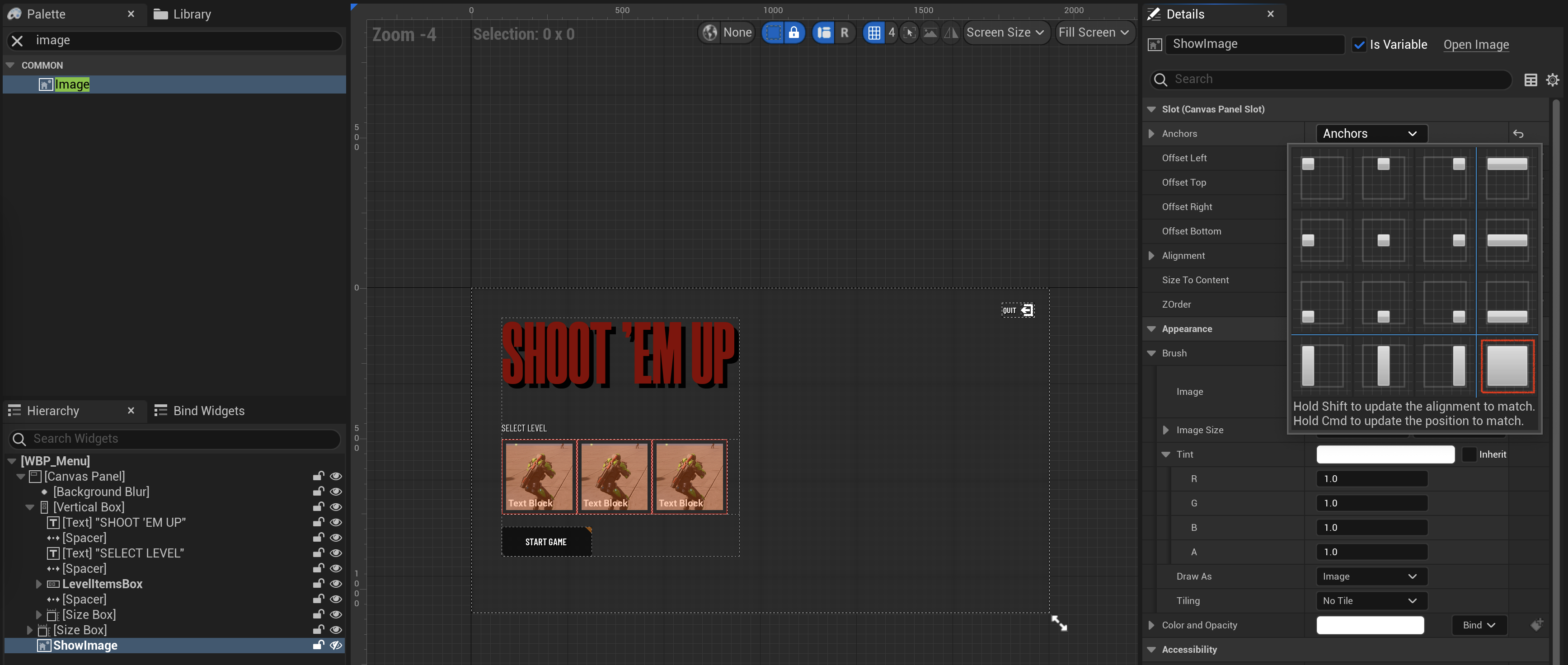Screen dimensions: 1568x665
Task: Lock the ShowImage widget
Action: click(318, 646)
